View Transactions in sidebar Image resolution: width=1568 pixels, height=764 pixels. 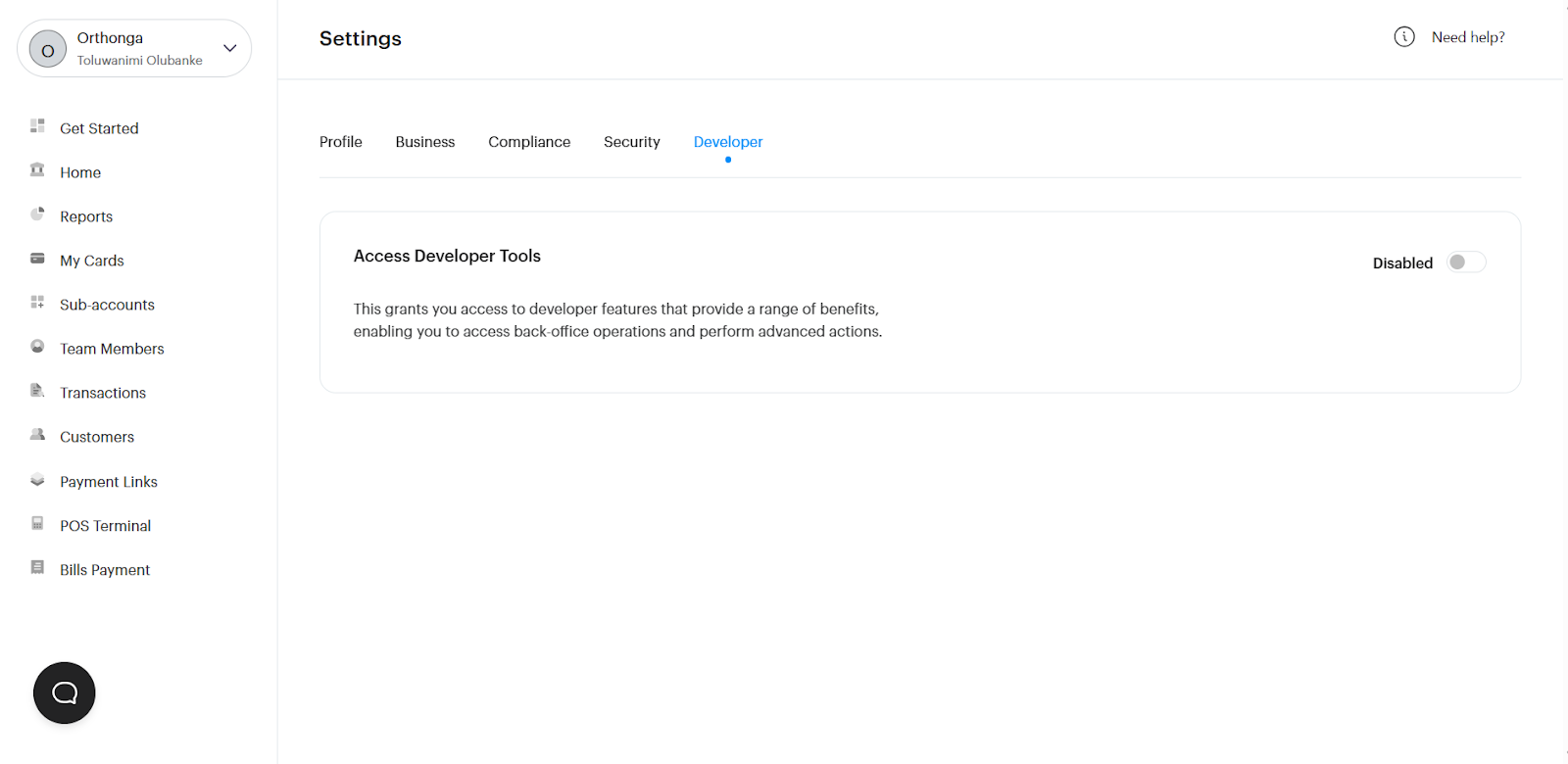coord(103,393)
